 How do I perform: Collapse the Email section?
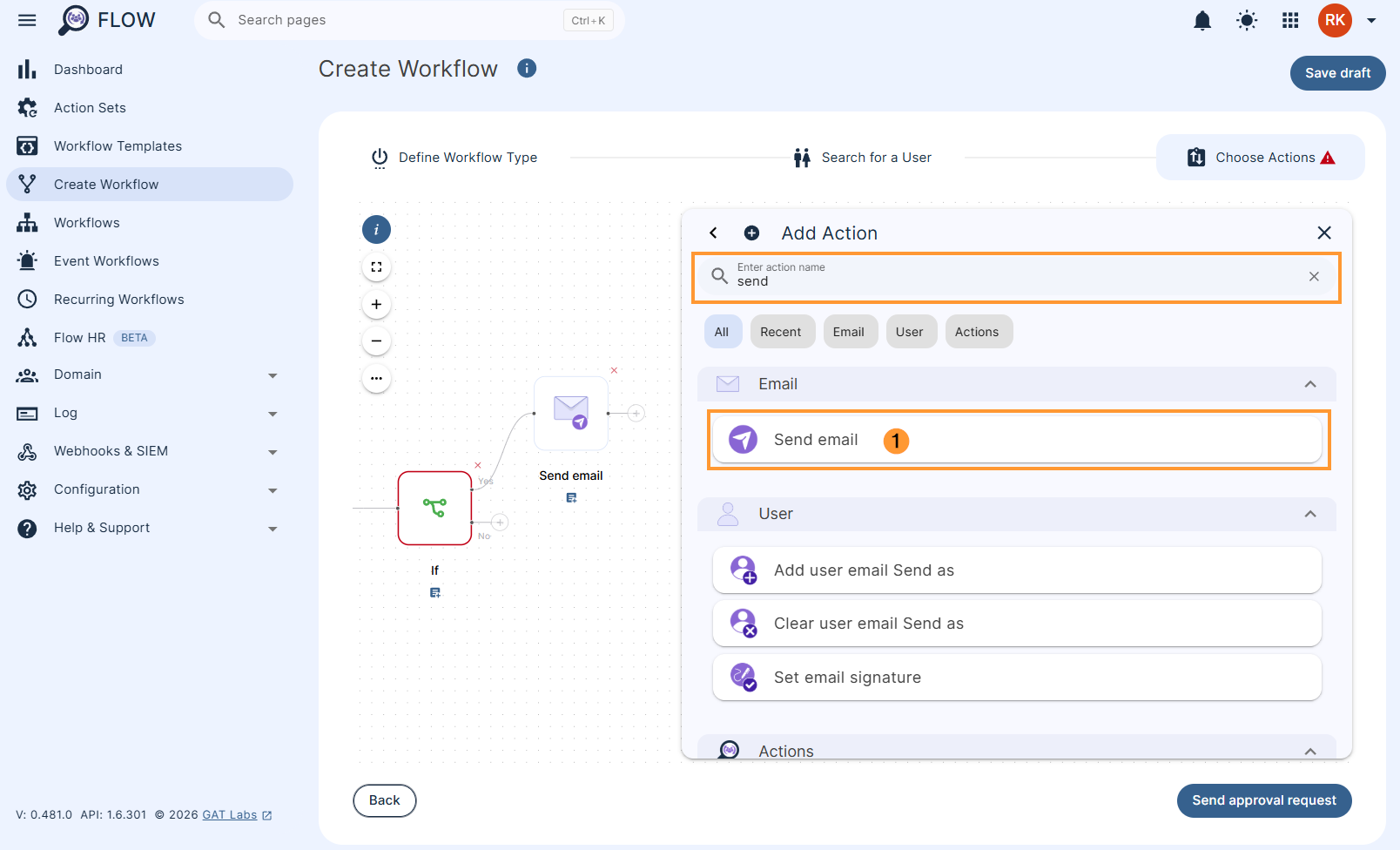pos(1309,384)
